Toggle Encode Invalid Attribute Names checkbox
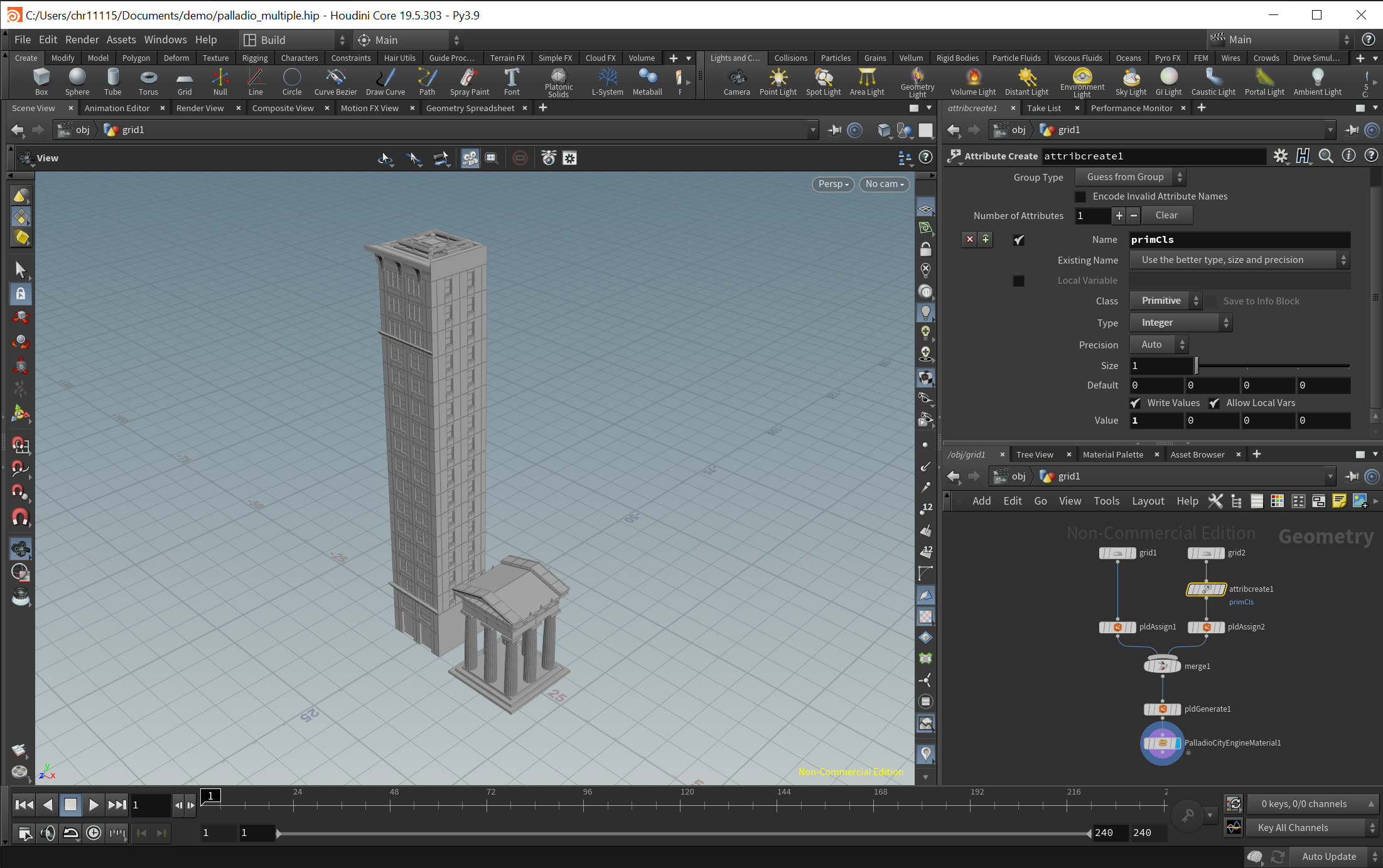The width and height of the screenshot is (1383, 868). 1080,196
